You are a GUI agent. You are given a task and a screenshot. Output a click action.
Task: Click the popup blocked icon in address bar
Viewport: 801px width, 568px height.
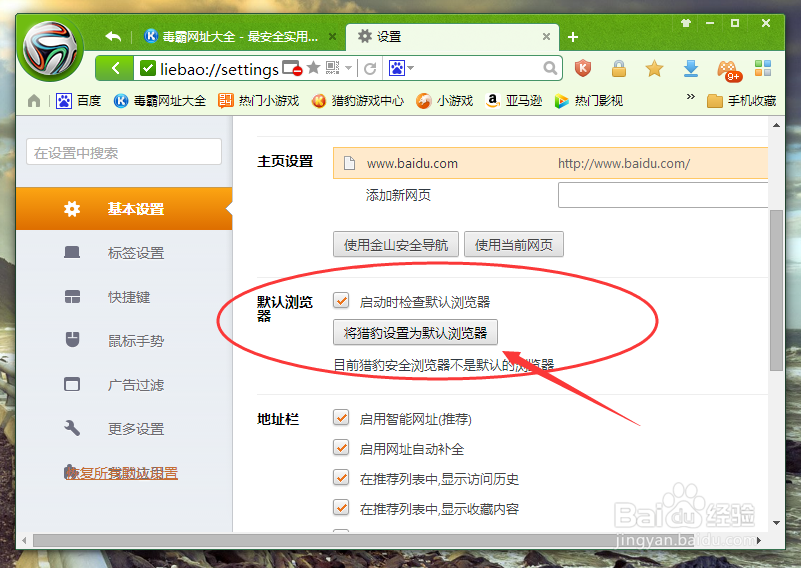tap(292, 68)
